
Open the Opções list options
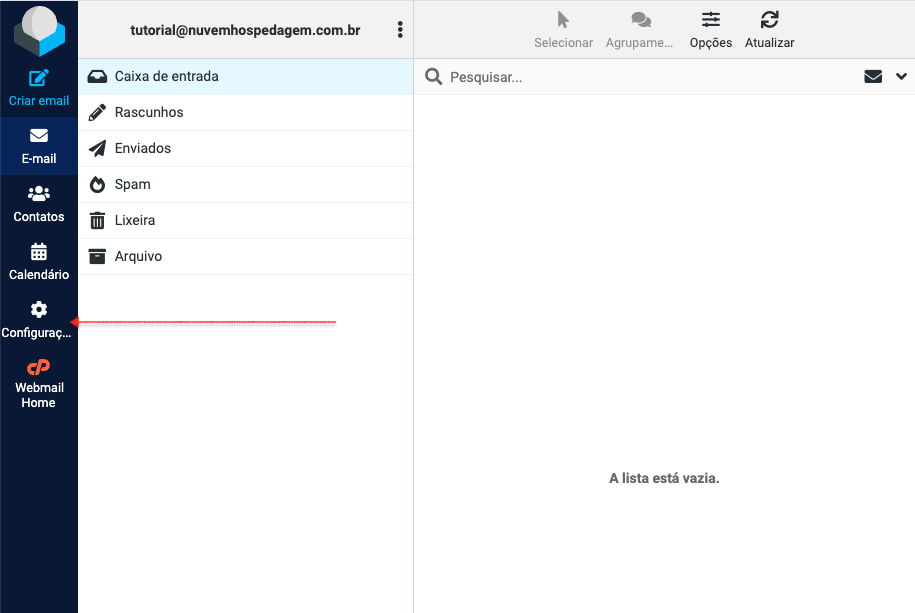(x=710, y=30)
